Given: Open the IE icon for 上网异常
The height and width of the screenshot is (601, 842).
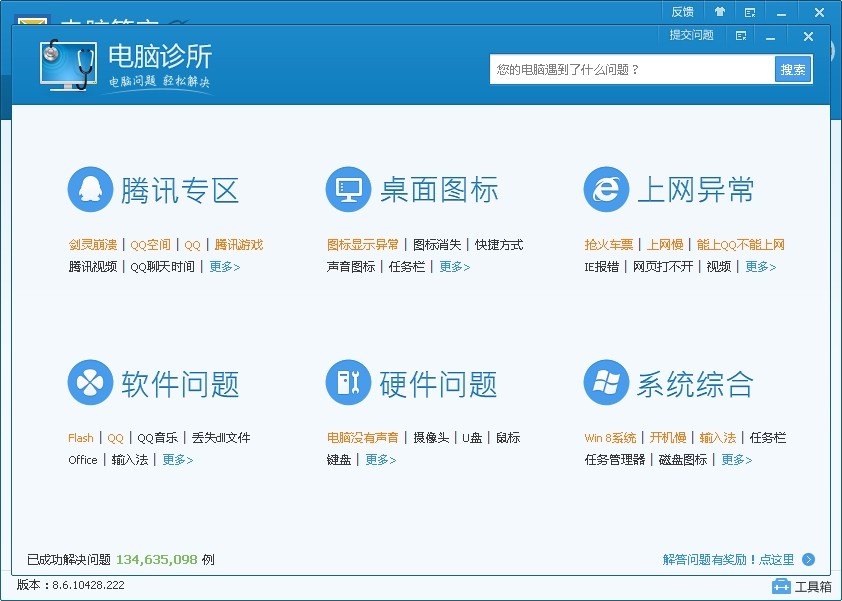Looking at the screenshot, I should coord(606,190).
